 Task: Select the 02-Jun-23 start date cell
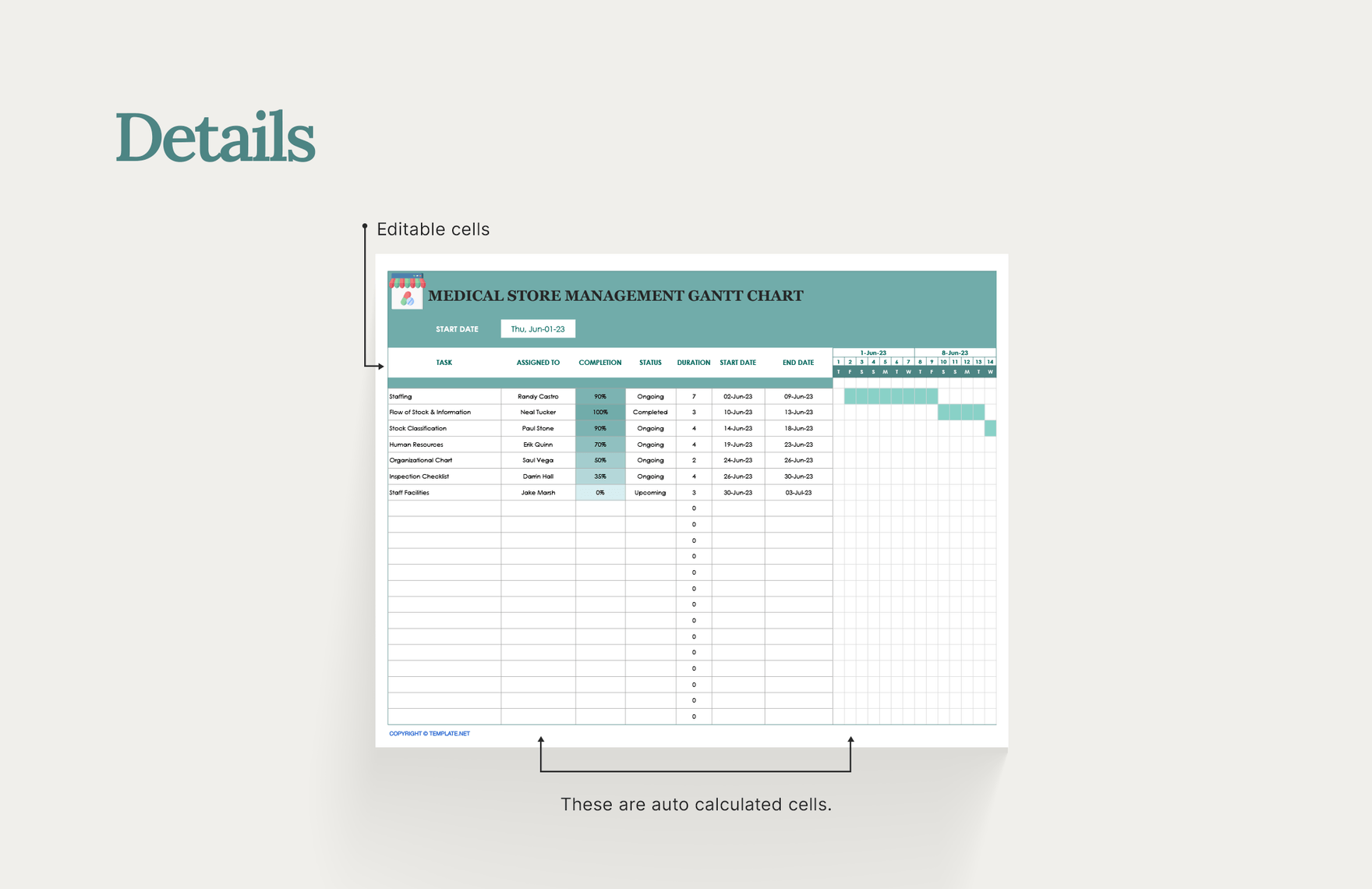click(737, 396)
